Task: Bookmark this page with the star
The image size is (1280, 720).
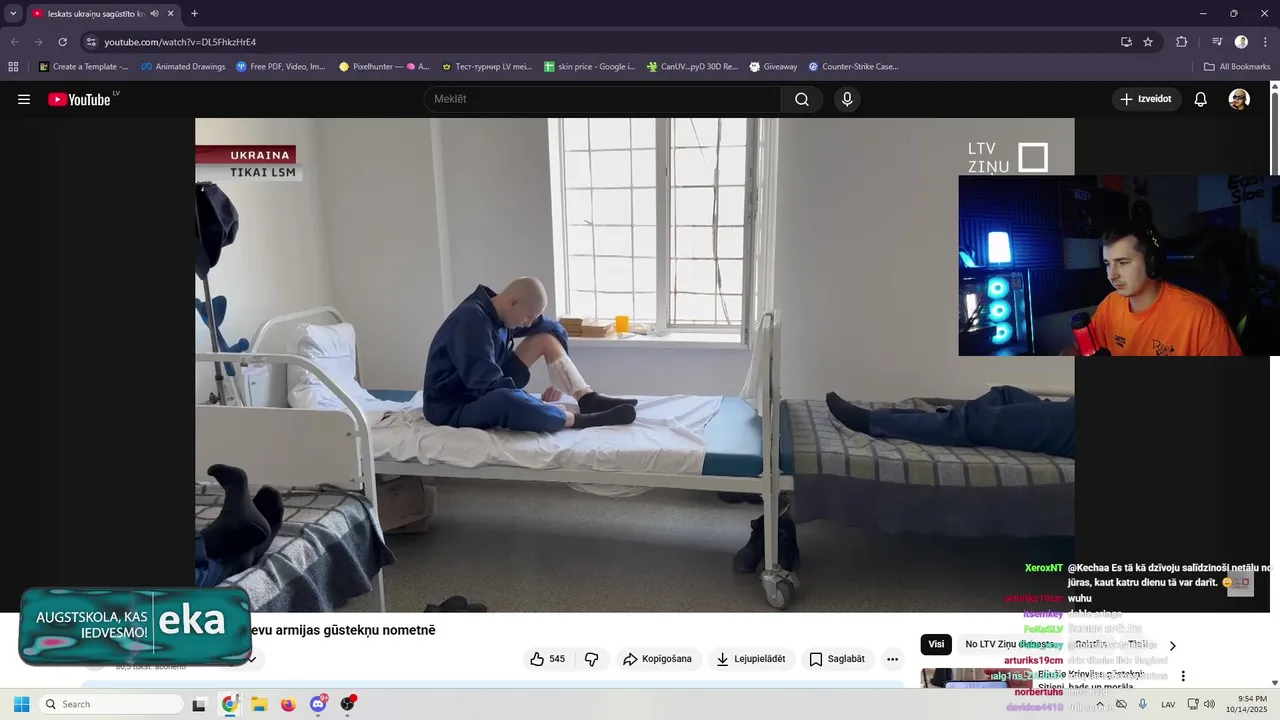Action: coord(1148,42)
